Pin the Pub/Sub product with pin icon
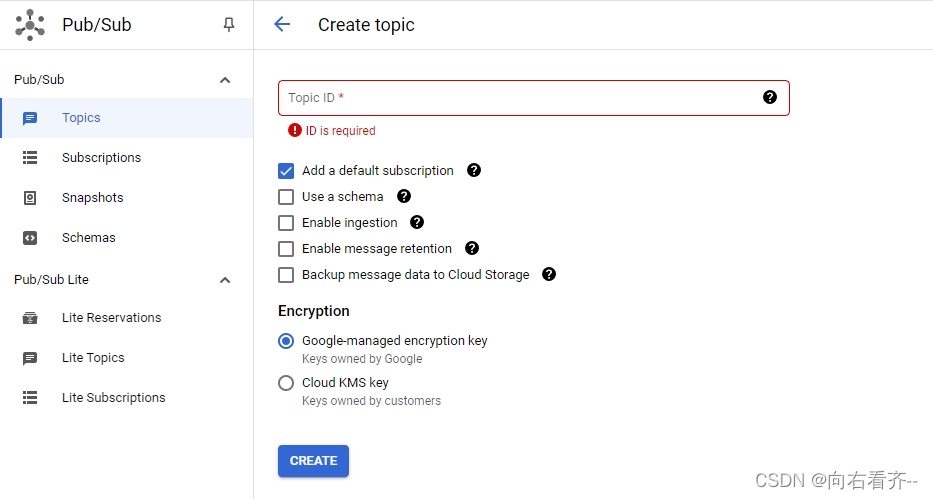Viewport: 933px width, 499px height. click(x=228, y=24)
